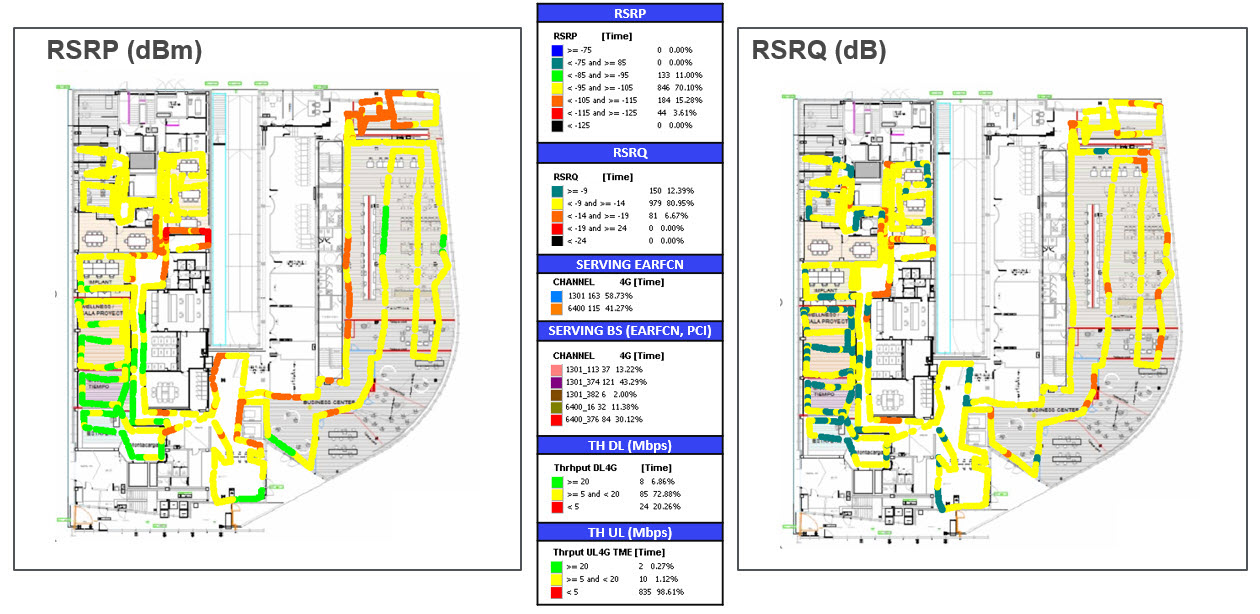The image size is (1260, 614).
Task: Select the TH DL (Mbps) section header
Action: click(x=629, y=446)
